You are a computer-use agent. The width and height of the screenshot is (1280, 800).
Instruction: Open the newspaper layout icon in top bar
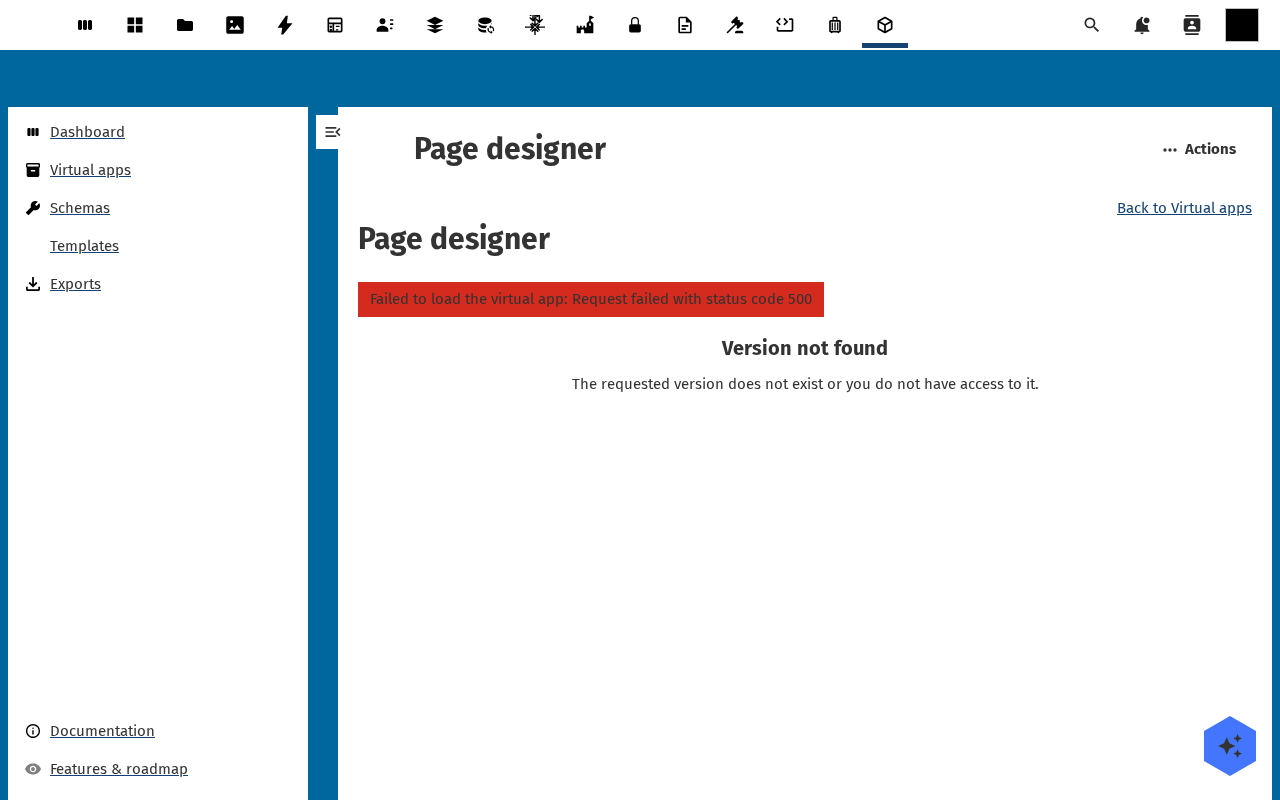click(335, 25)
